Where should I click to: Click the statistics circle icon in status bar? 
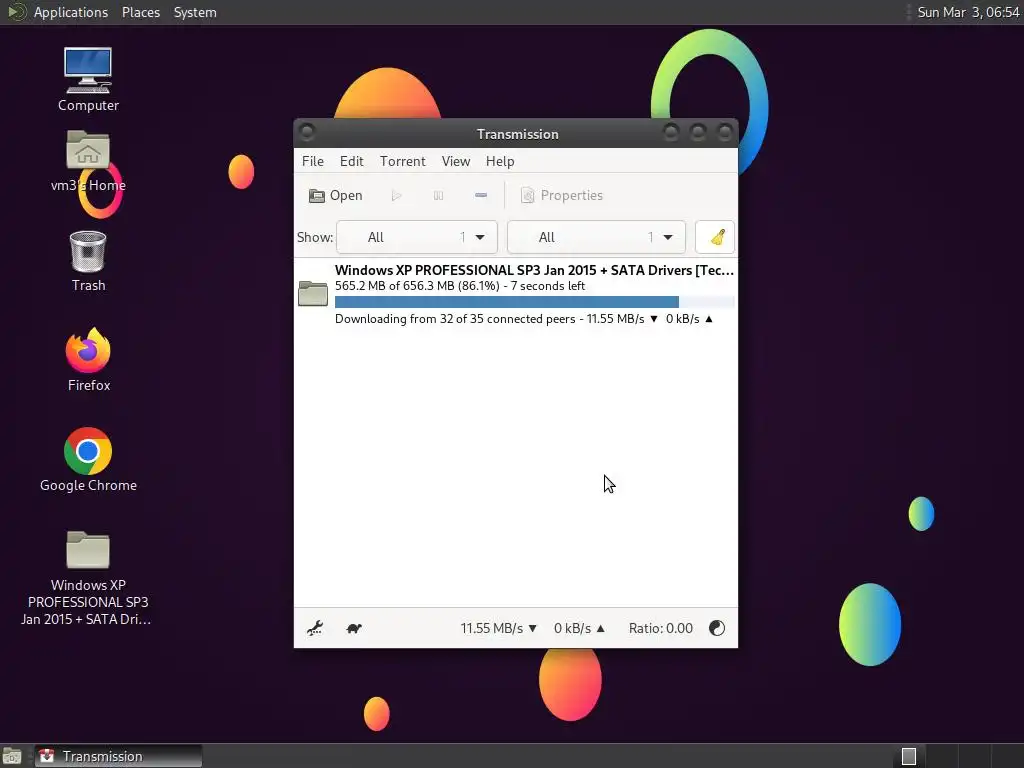coord(716,628)
